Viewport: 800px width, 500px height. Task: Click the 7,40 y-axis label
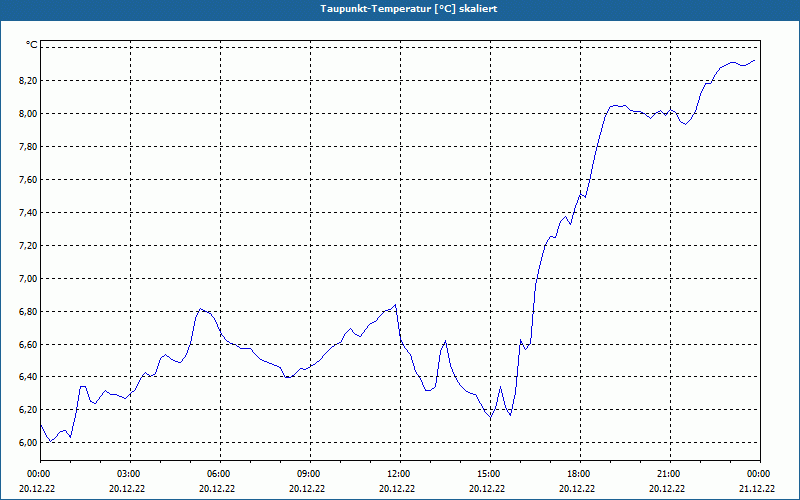click(28, 212)
